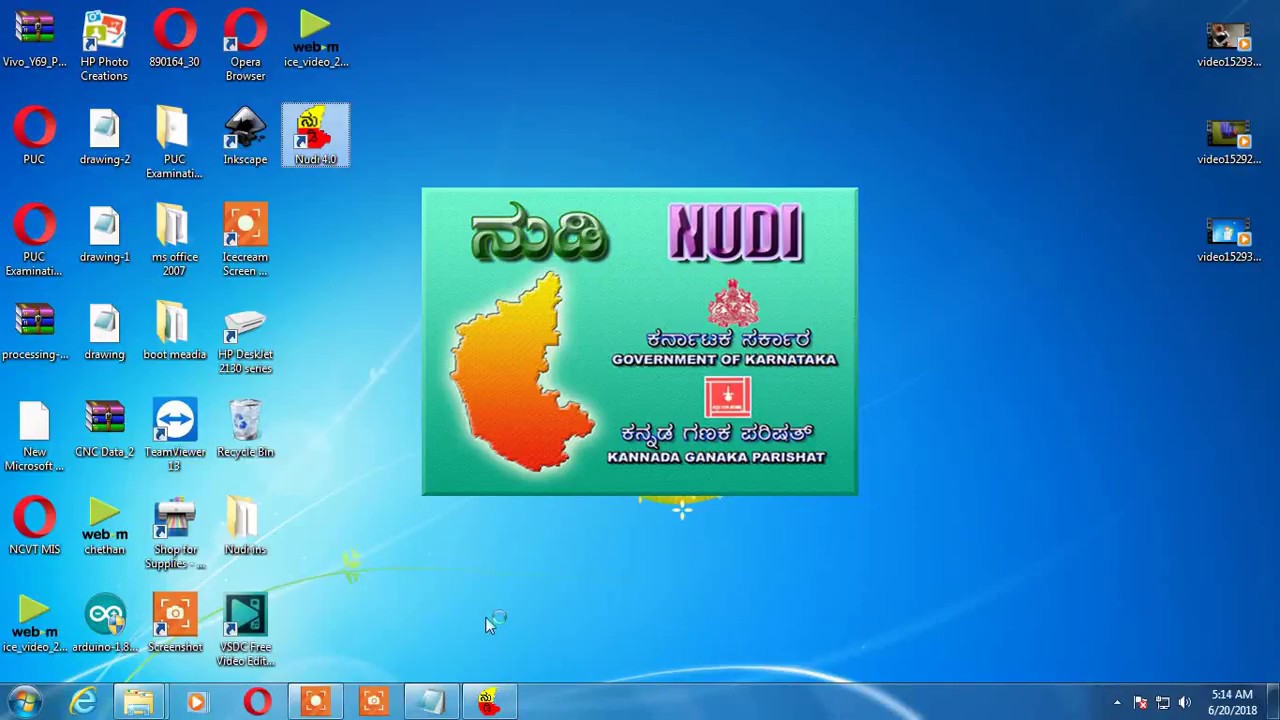The width and height of the screenshot is (1280, 720).
Task: Select the Opera Browser desktop shortcut
Action: tap(245, 44)
